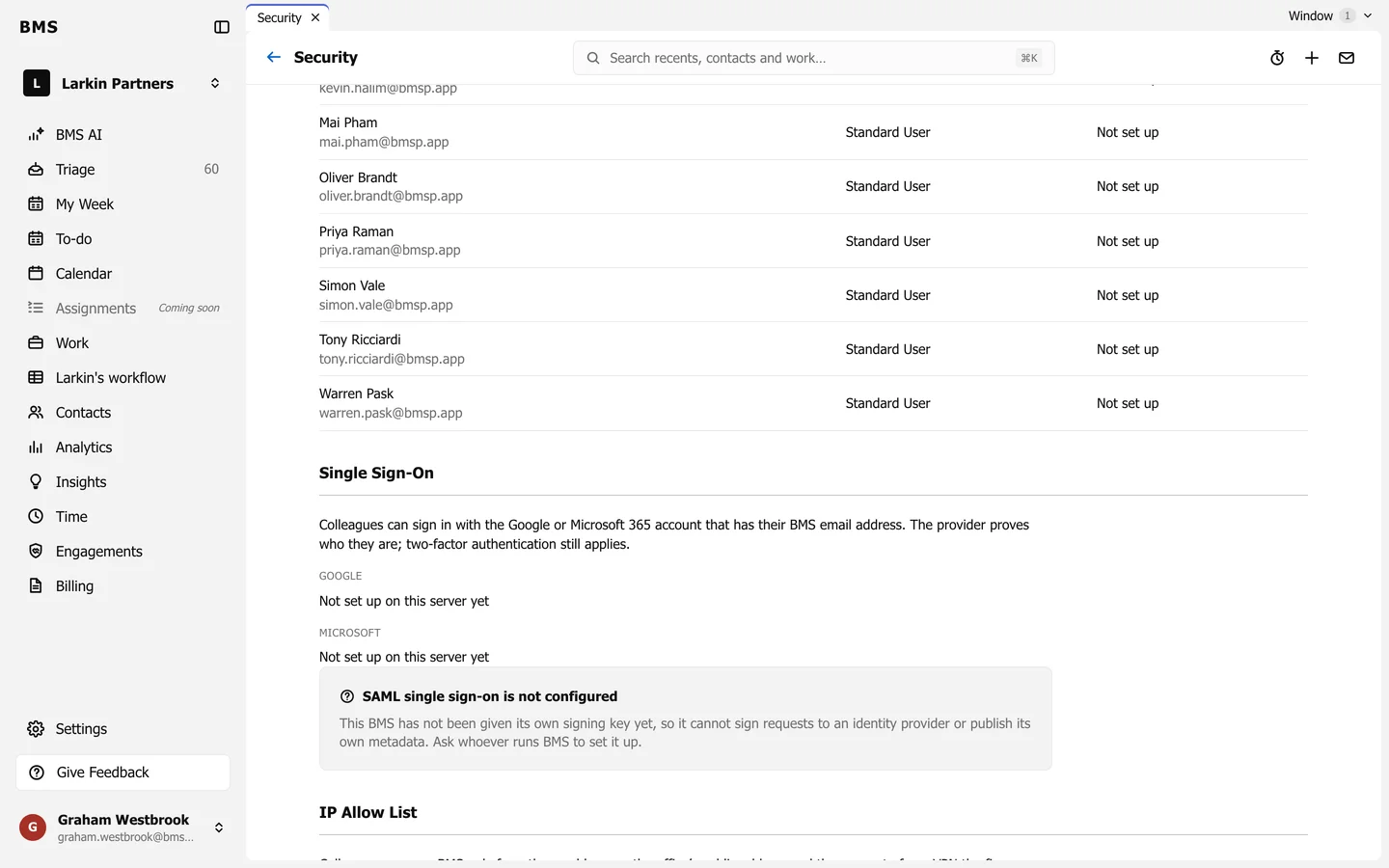Open the Work section
1389x868 pixels.
(123, 343)
